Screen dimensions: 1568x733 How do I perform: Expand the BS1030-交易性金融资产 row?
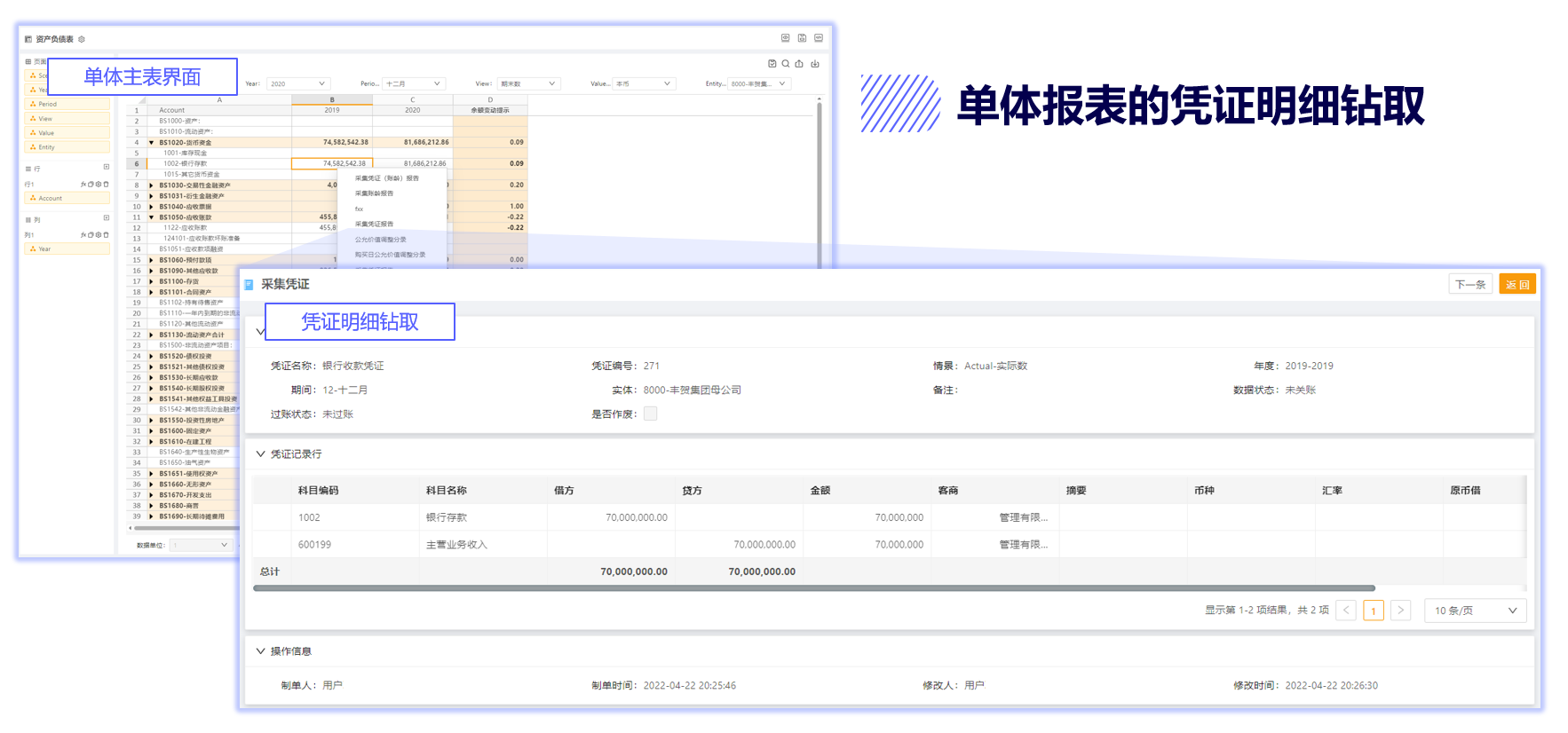click(152, 185)
